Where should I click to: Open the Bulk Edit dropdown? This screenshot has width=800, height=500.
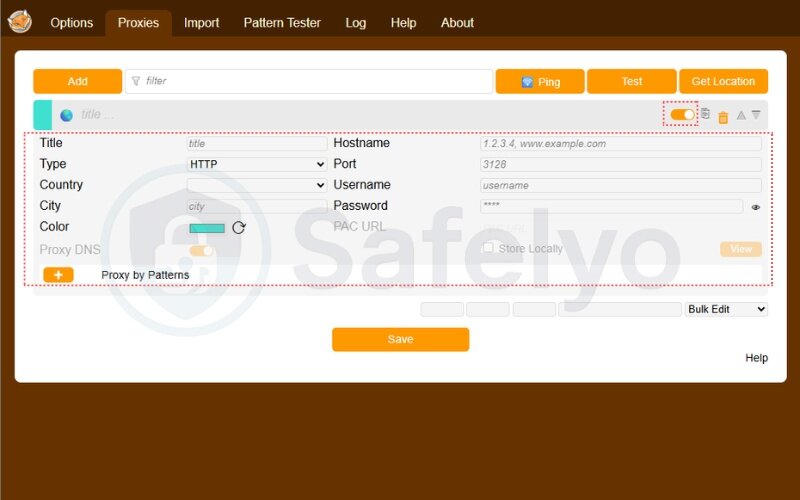tap(726, 309)
